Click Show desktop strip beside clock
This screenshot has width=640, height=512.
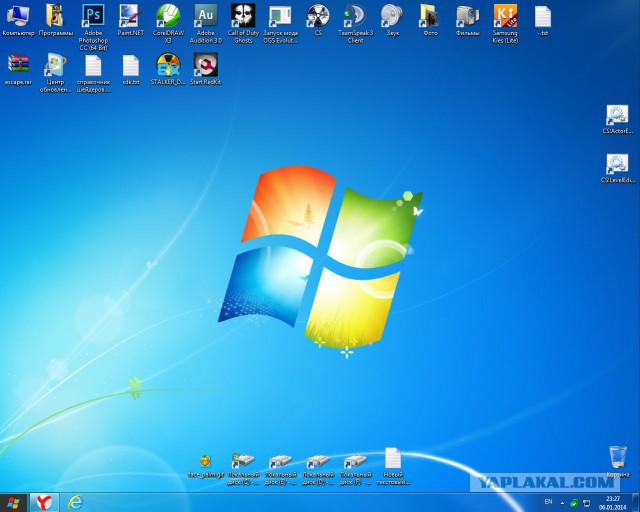pyautogui.click(x=637, y=503)
